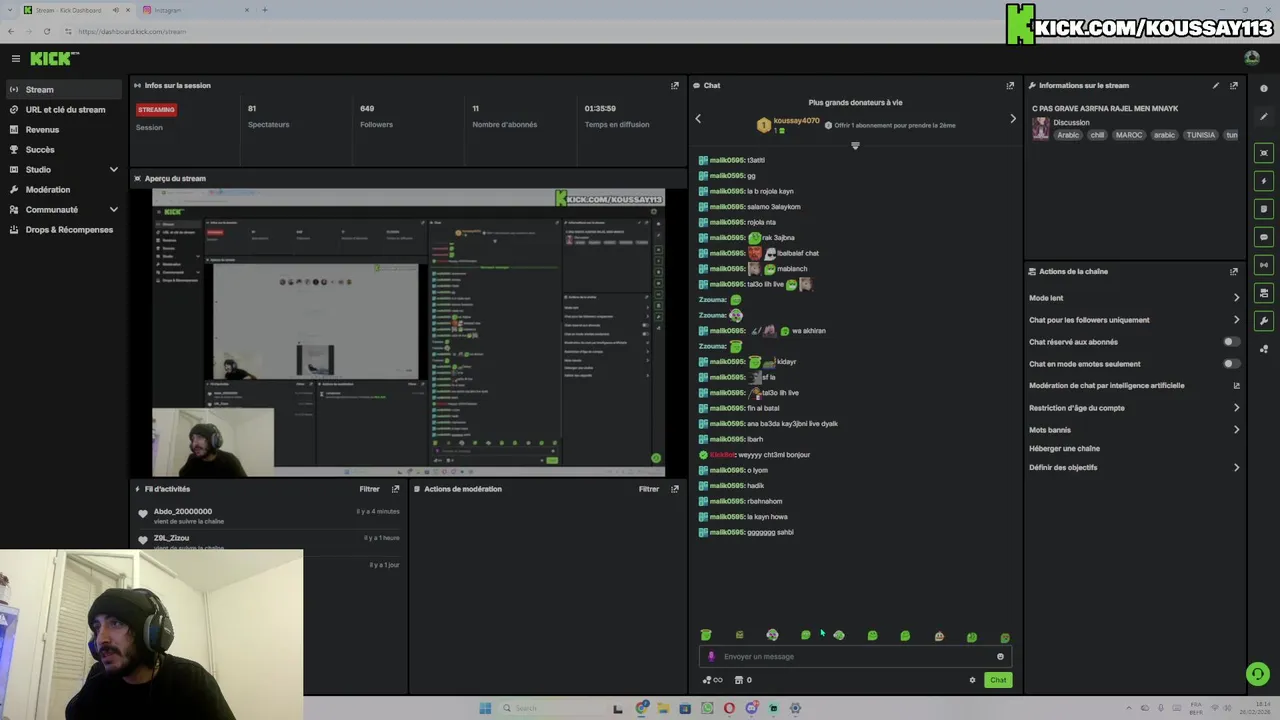The width and height of the screenshot is (1280, 720).
Task: Pop out the Actions de la chaîne panel
Action: pos(1234,271)
